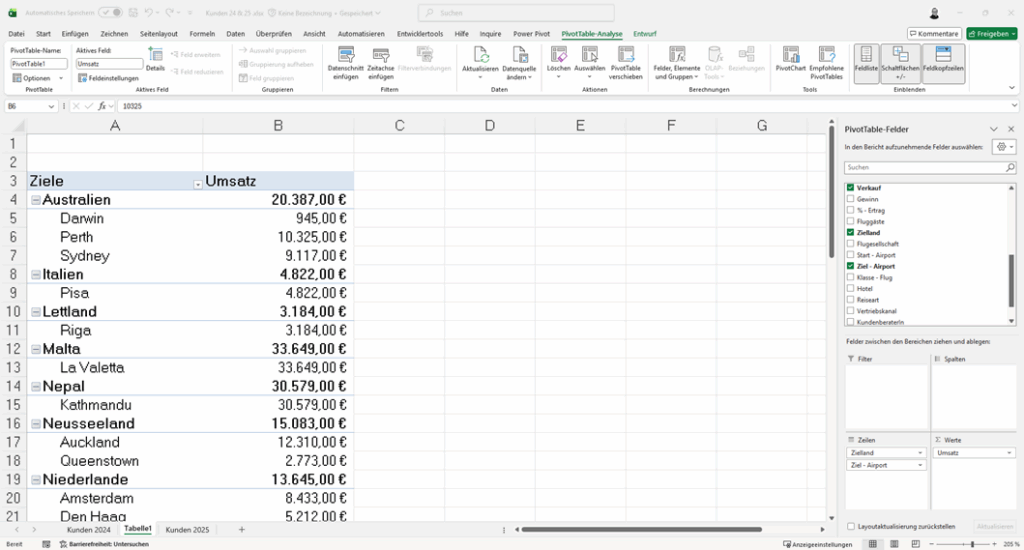The image size is (1024, 550).
Task: Open Feldeinstellungen for active field
Action: 108,78
